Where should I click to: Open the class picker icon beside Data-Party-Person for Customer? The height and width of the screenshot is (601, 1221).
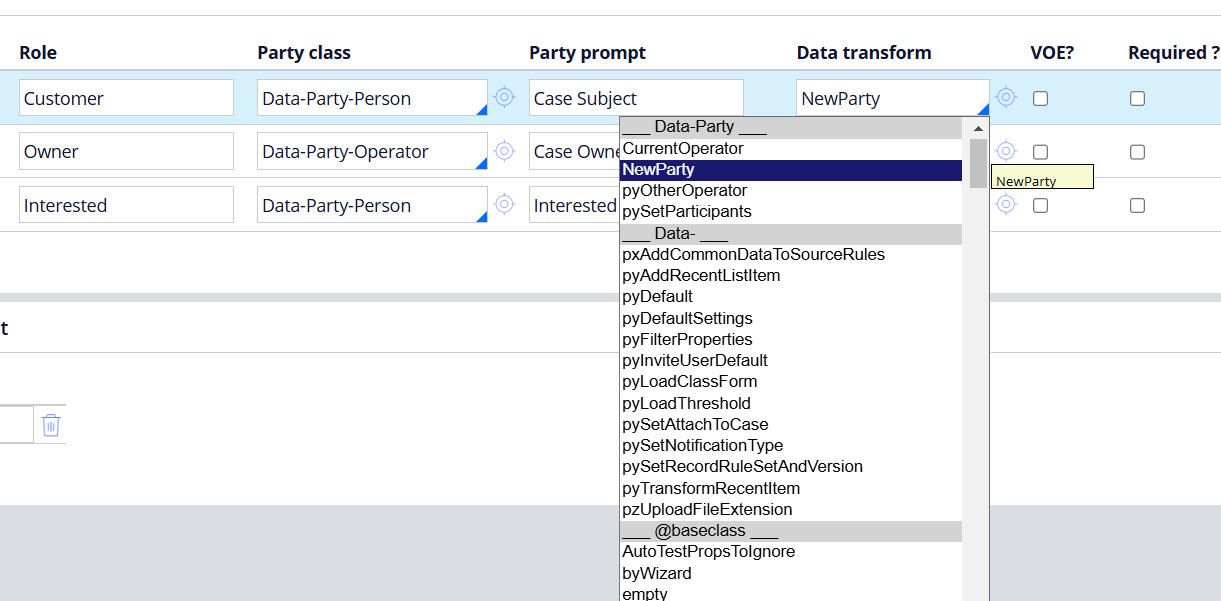[x=504, y=96]
